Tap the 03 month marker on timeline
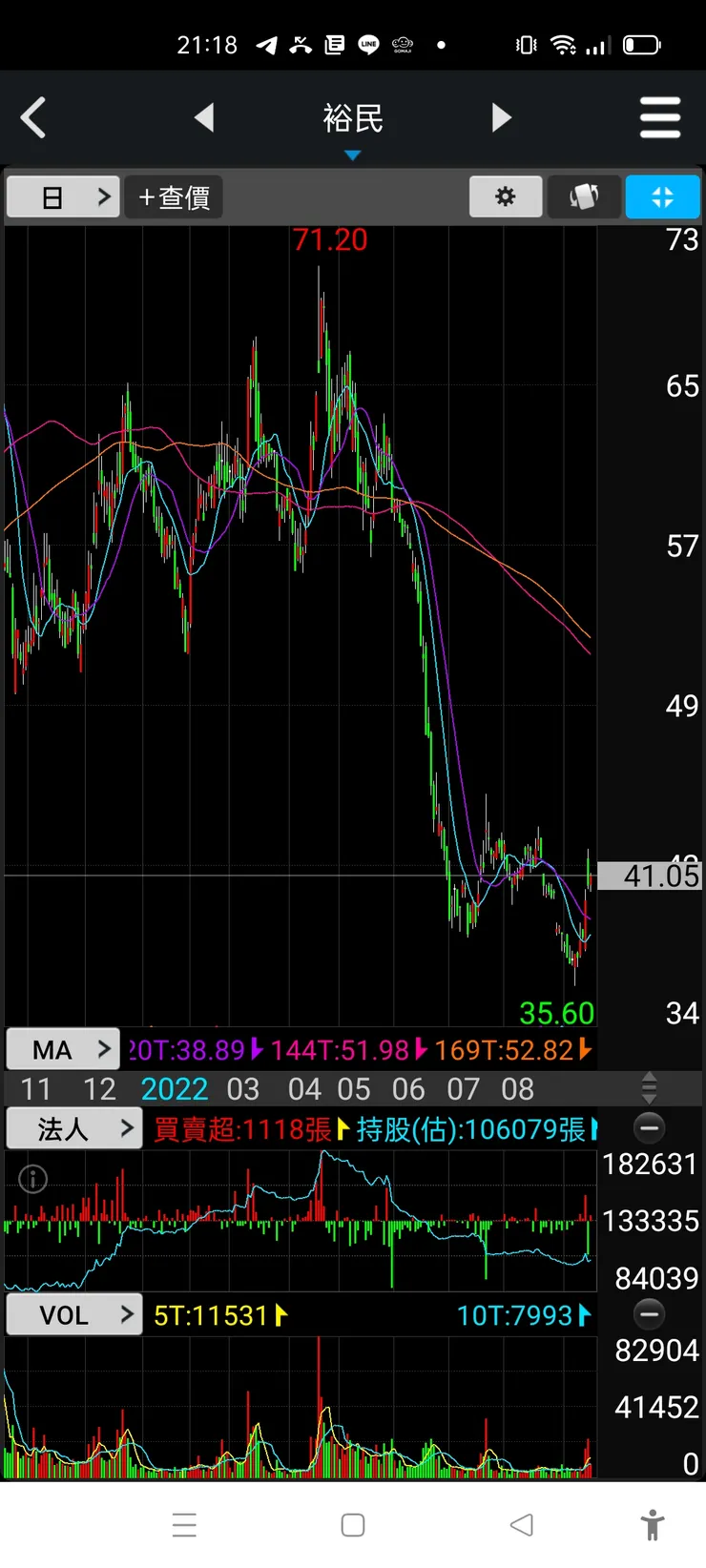This screenshot has width=706, height=1568. 243,1089
